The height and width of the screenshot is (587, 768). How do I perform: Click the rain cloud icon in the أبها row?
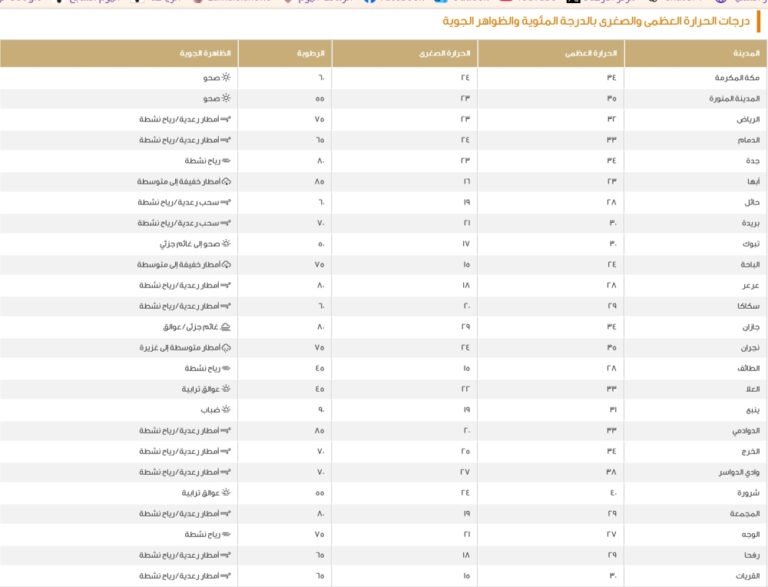[x=226, y=181]
